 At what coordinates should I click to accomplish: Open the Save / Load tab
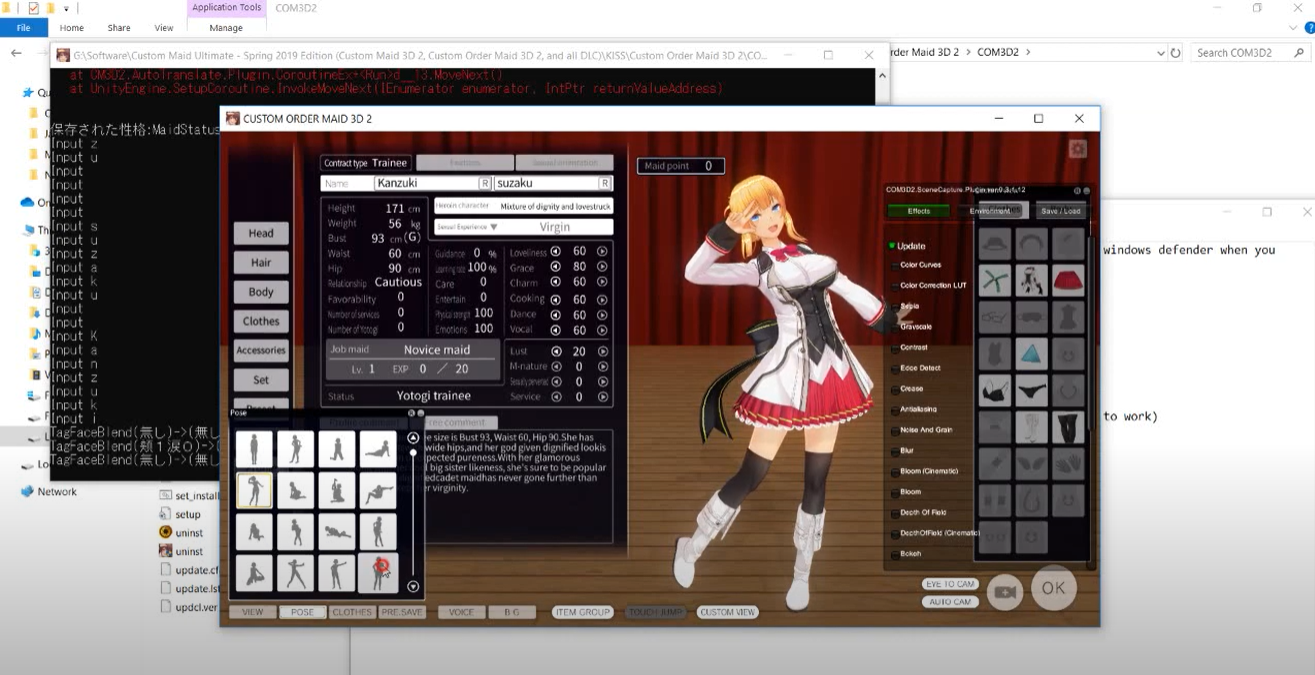(x=1061, y=211)
